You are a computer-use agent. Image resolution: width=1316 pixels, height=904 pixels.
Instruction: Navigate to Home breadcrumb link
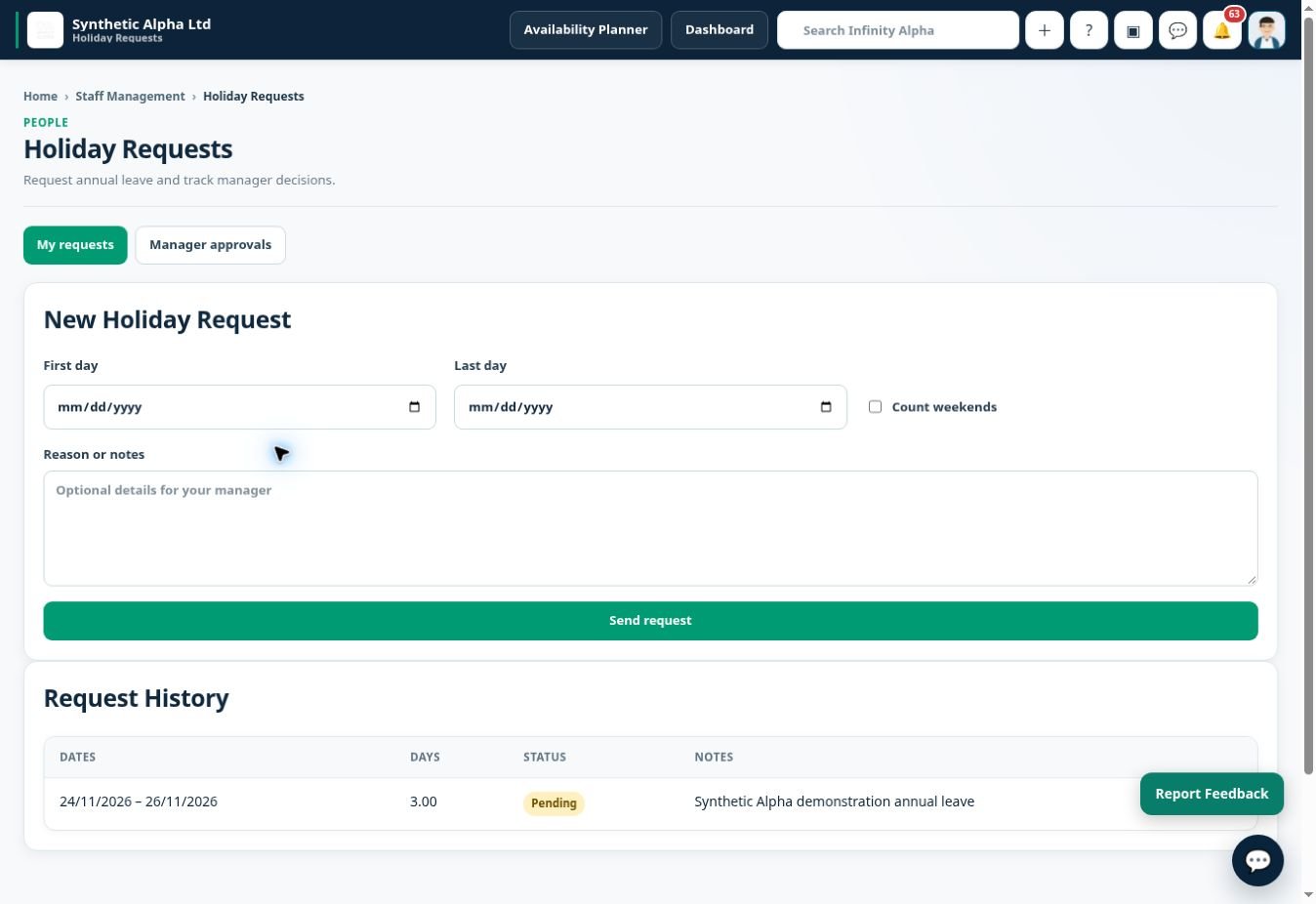pyautogui.click(x=40, y=97)
